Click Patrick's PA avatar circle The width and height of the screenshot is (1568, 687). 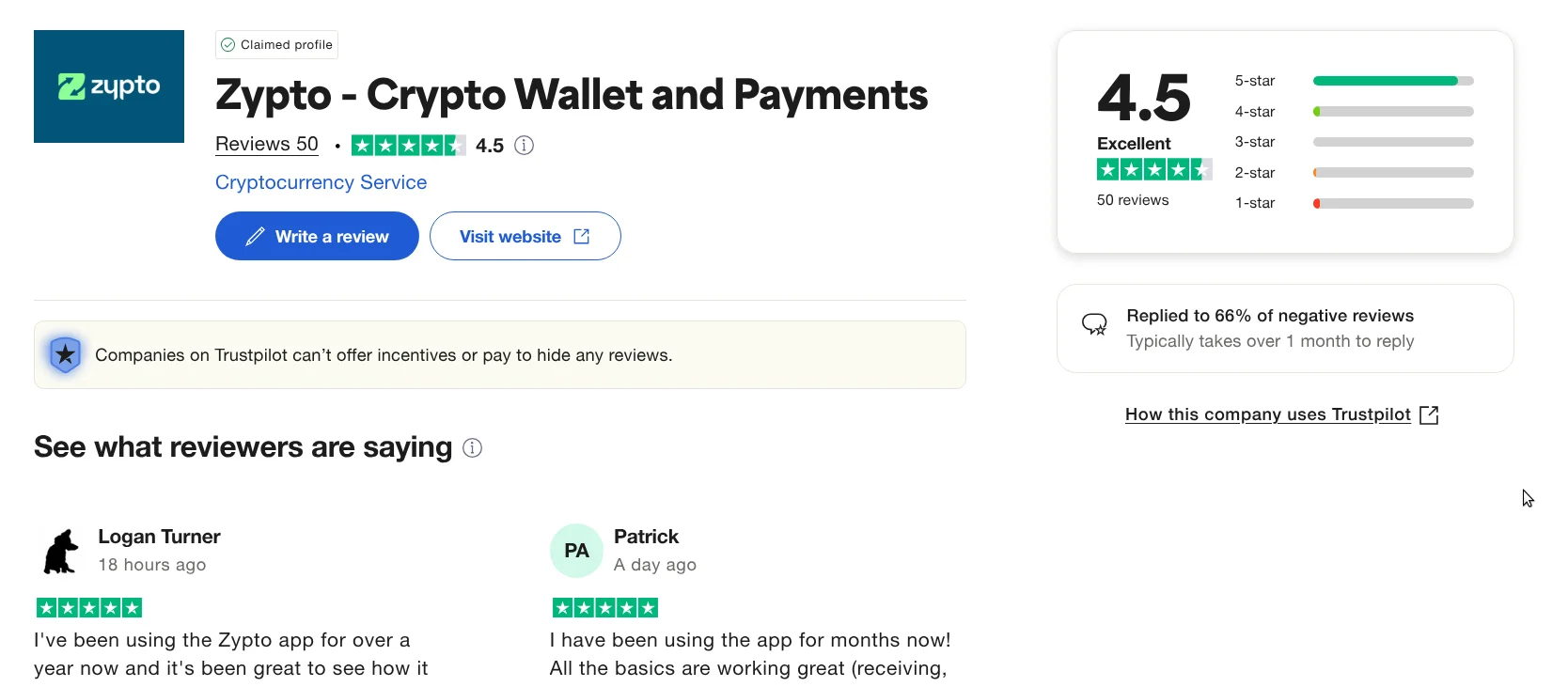(576, 551)
